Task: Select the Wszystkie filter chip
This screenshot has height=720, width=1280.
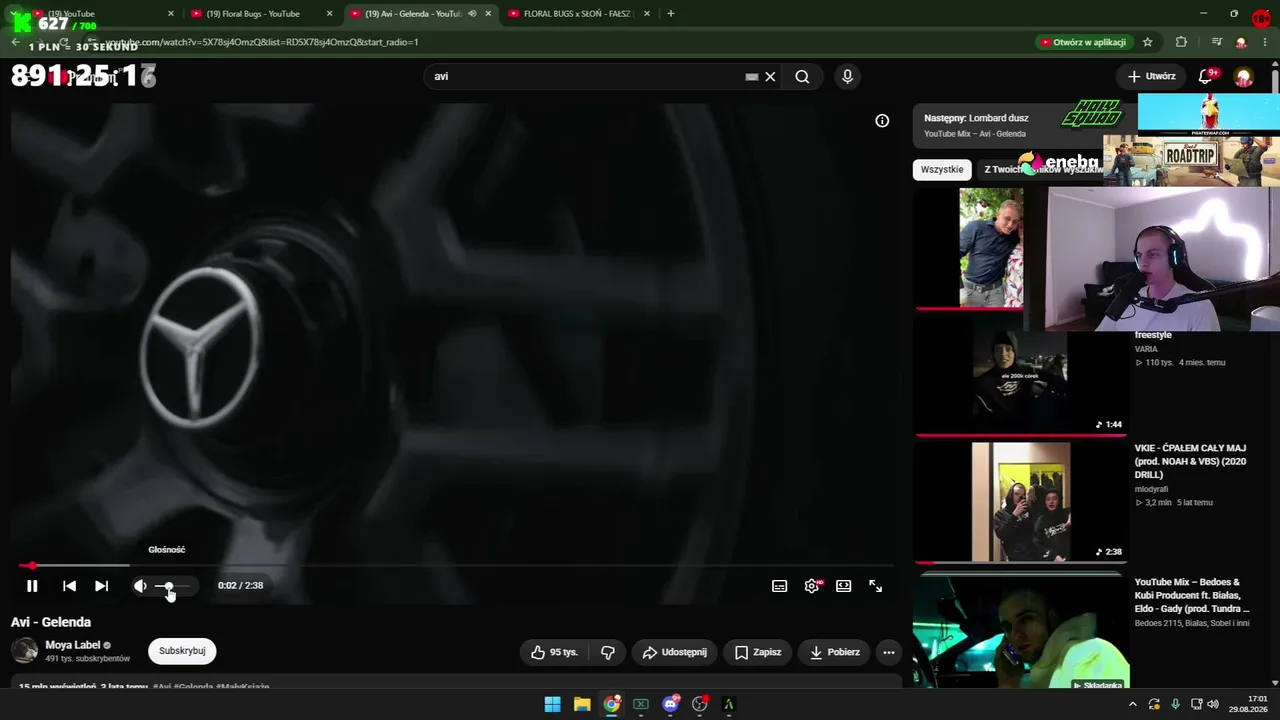Action: click(942, 170)
